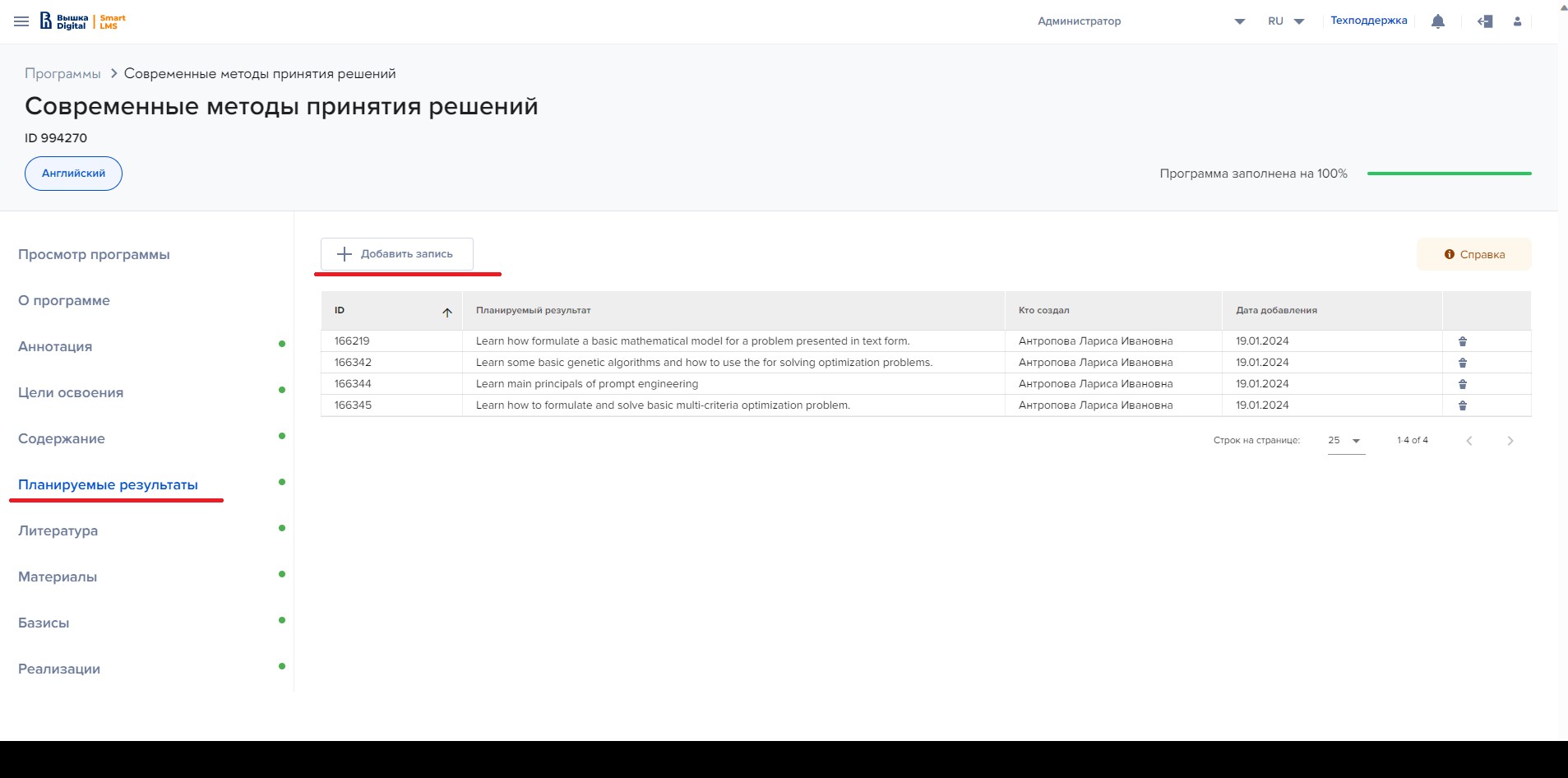
Task: Open the hamburger navigation menu
Action: click(21, 21)
